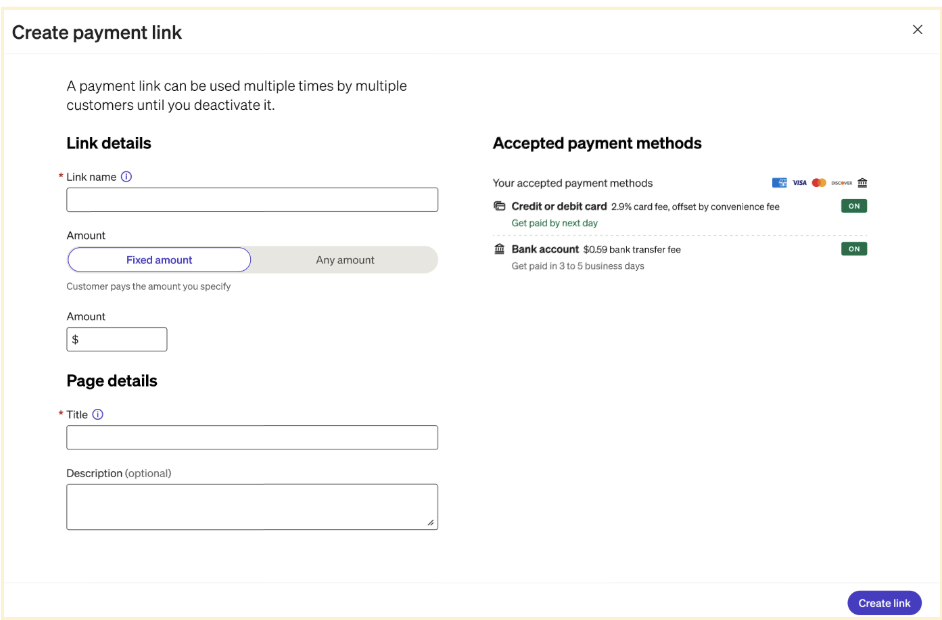Click the Create link button
The image size is (942, 620).
click(x=884, y=603)
